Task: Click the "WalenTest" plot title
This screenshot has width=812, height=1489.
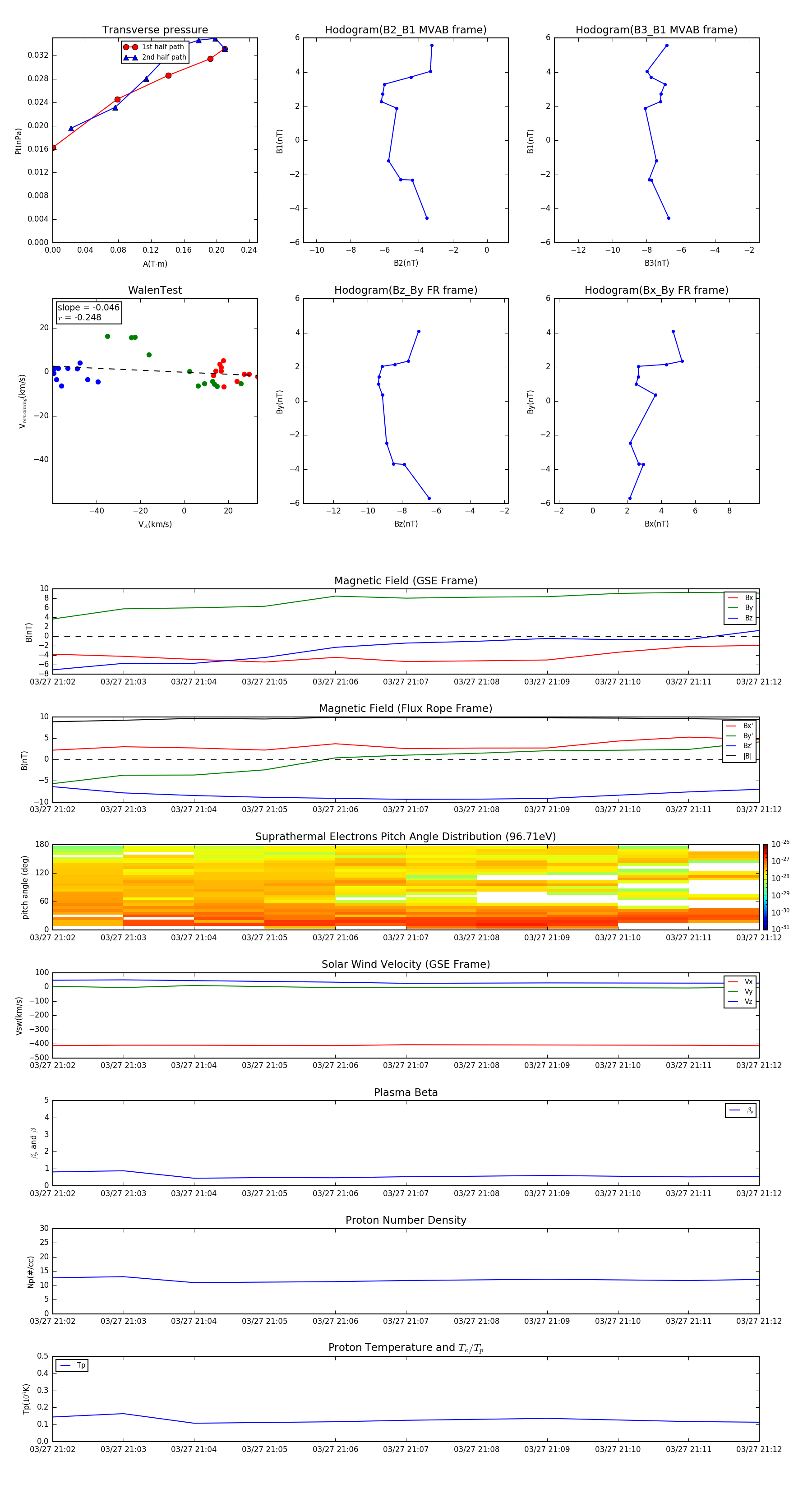Action: pos(155,290)
